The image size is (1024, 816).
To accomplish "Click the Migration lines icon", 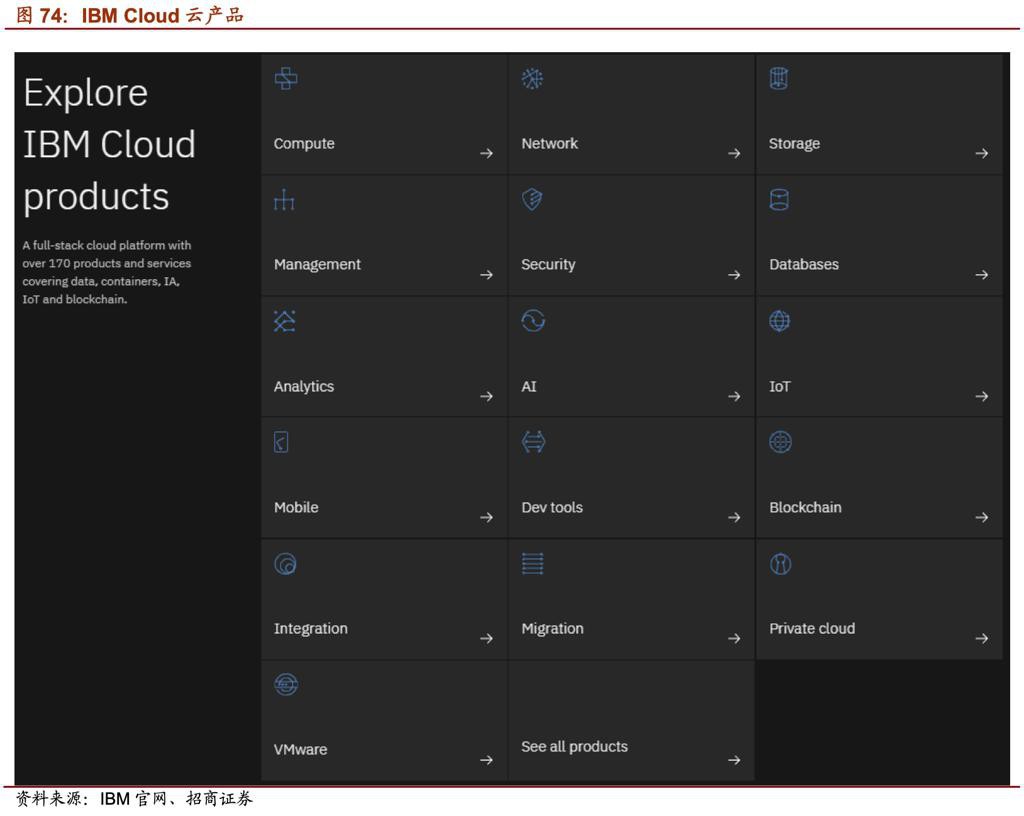I will click(533, 564).
